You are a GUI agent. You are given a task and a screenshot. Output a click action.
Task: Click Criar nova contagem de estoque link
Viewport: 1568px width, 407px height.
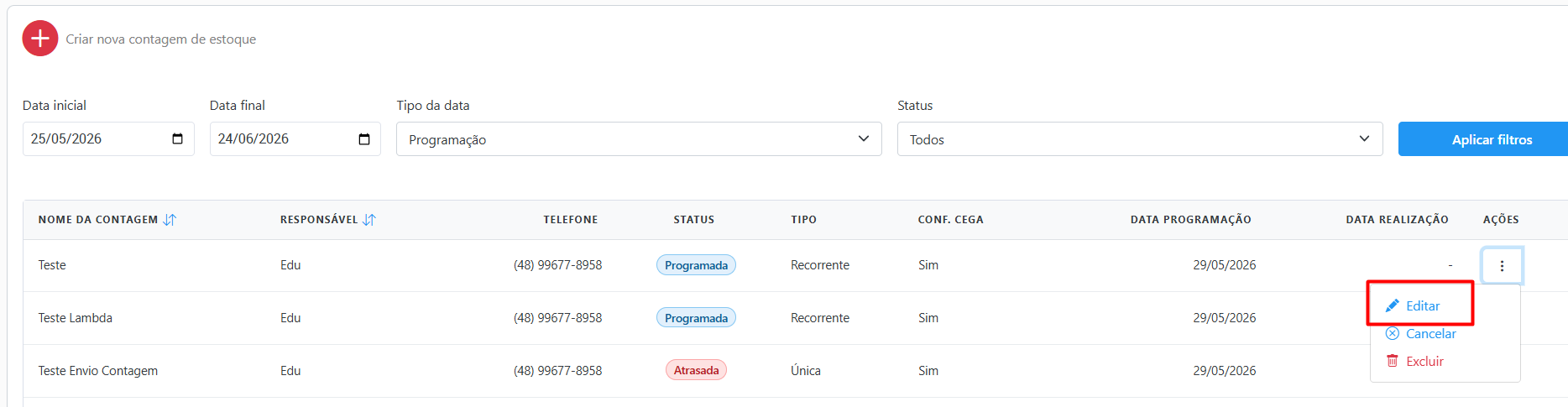pyautogui.click(x=161, y=39)
